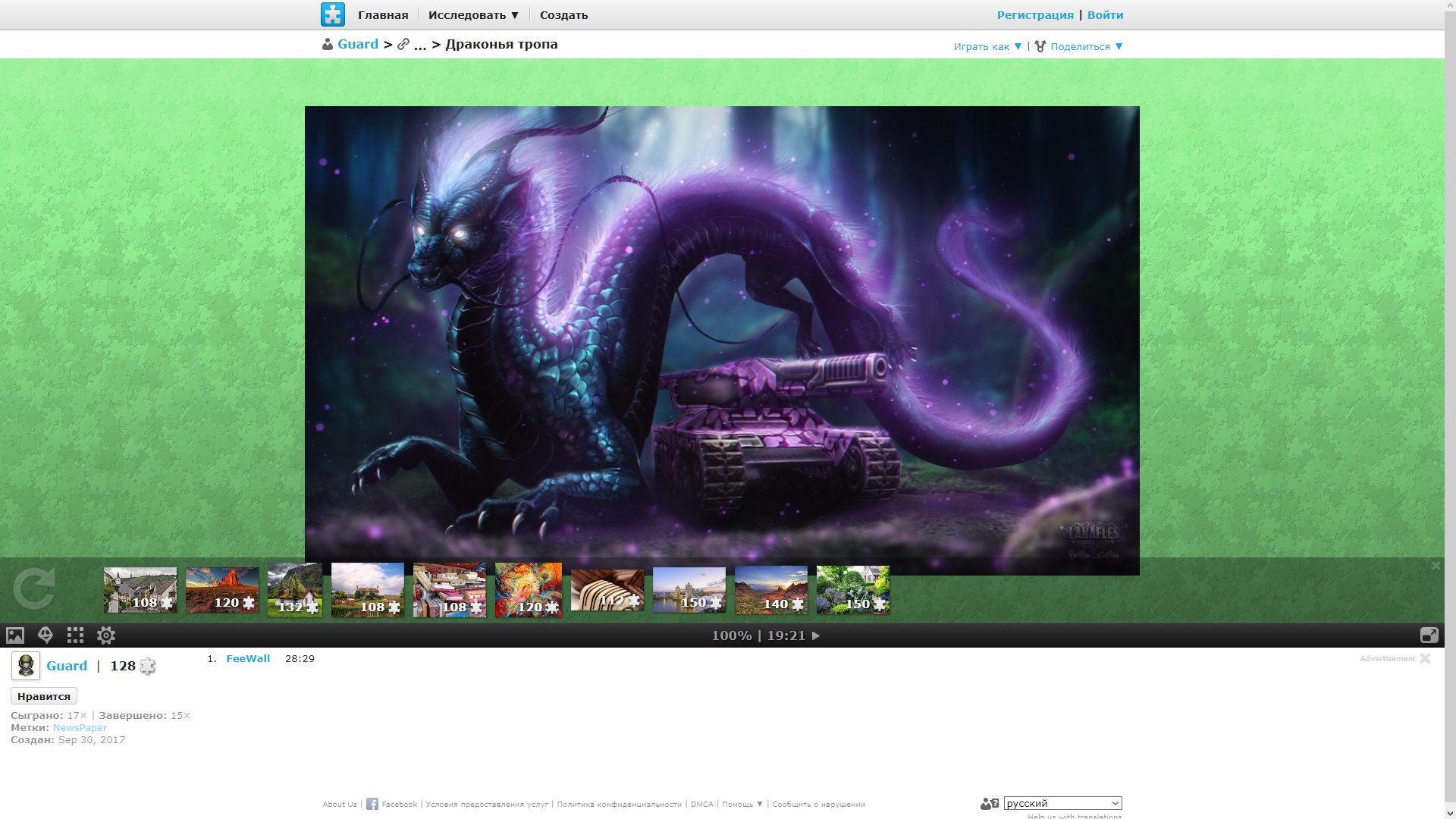Open puzzle settings gear
The image size is (1456, 819).
(106, 635)
